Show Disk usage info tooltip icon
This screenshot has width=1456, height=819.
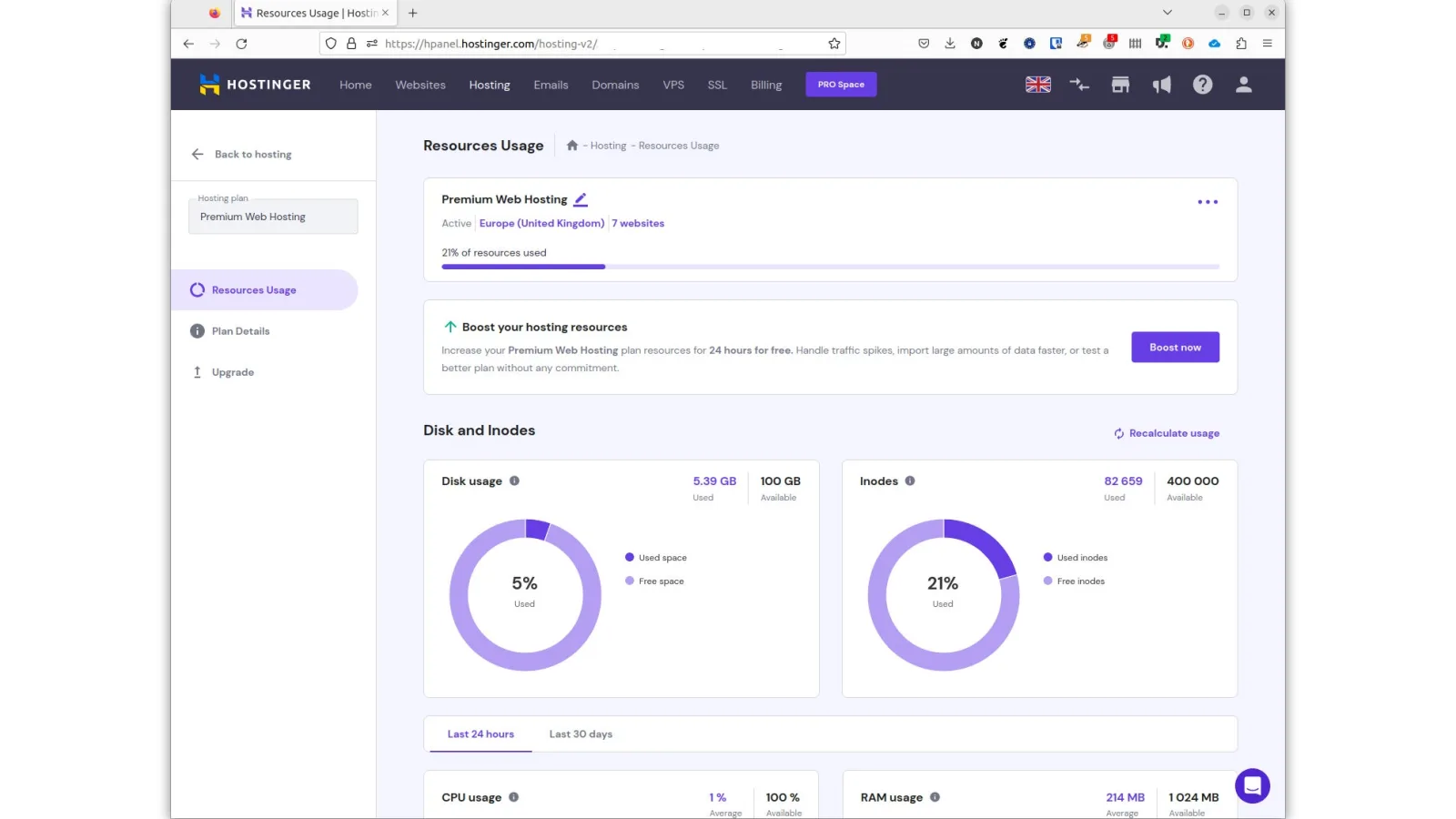(x=514, y=480)
